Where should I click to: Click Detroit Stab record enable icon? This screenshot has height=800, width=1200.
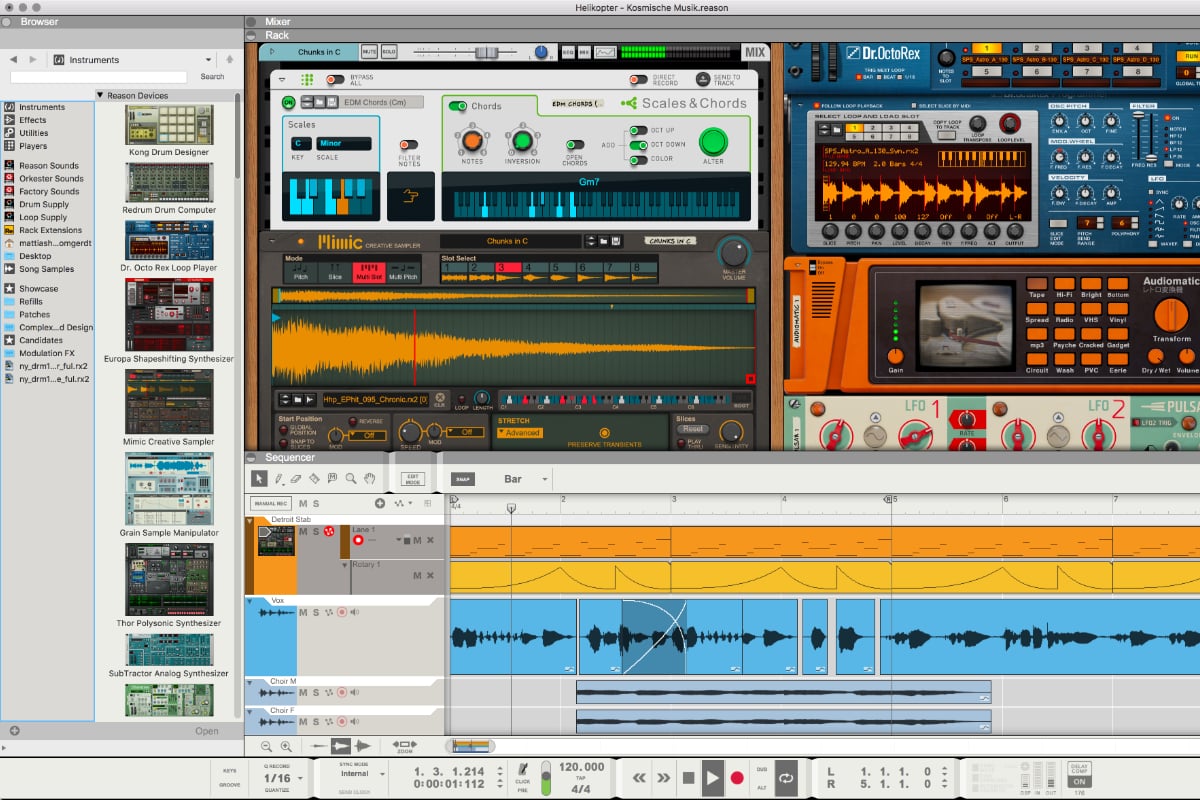327,531
